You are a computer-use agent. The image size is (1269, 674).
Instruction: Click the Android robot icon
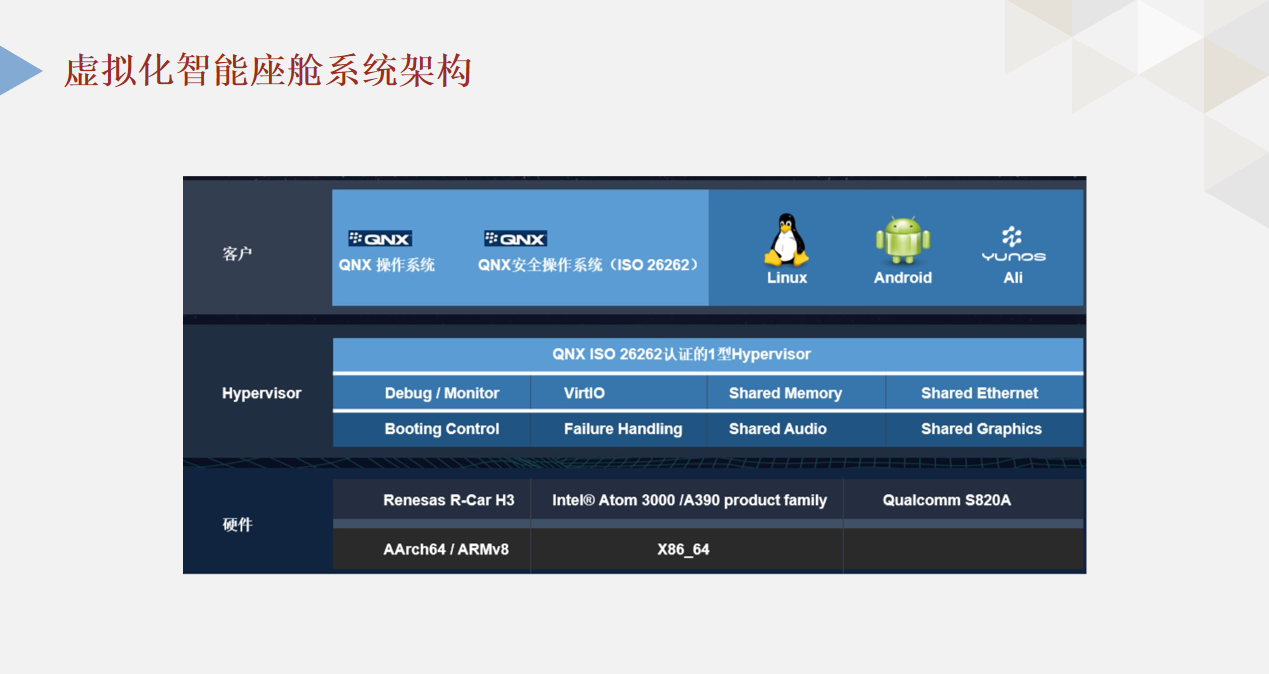(x=903, y=240)
